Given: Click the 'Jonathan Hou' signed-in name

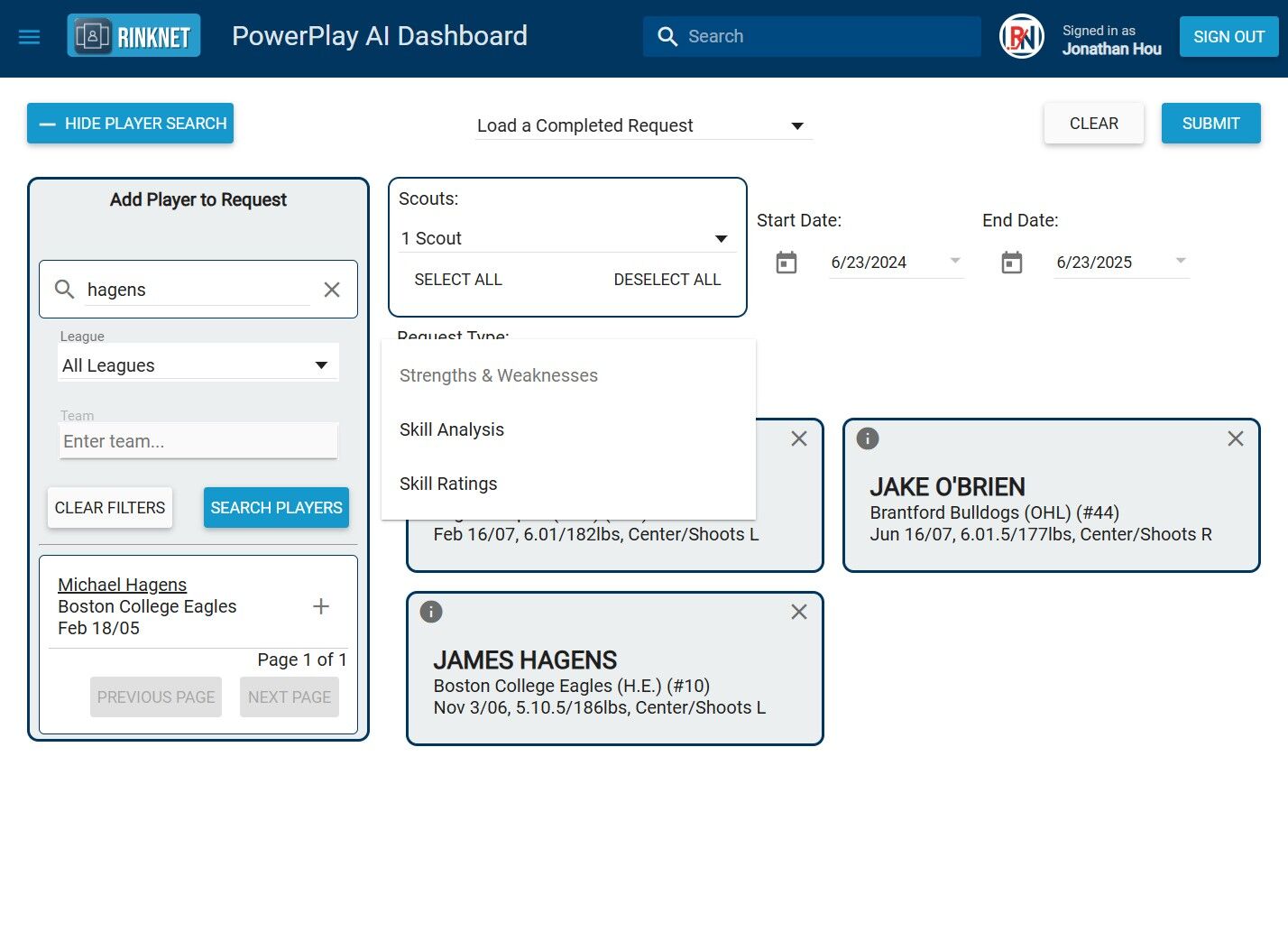Looking at the screenshot, I should click(1112, 49).
